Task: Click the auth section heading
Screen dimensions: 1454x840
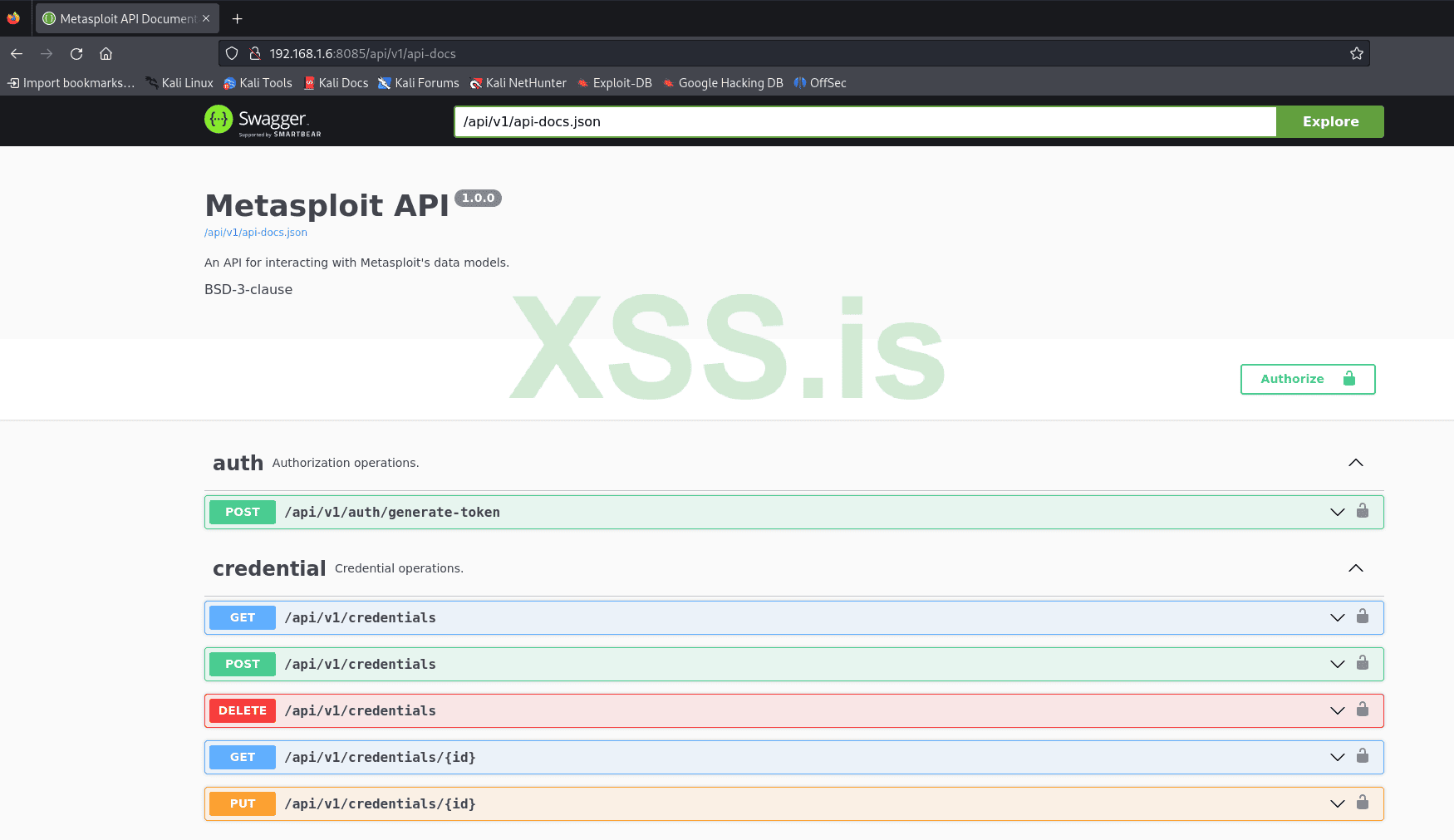Action: (x=238, y=463)
